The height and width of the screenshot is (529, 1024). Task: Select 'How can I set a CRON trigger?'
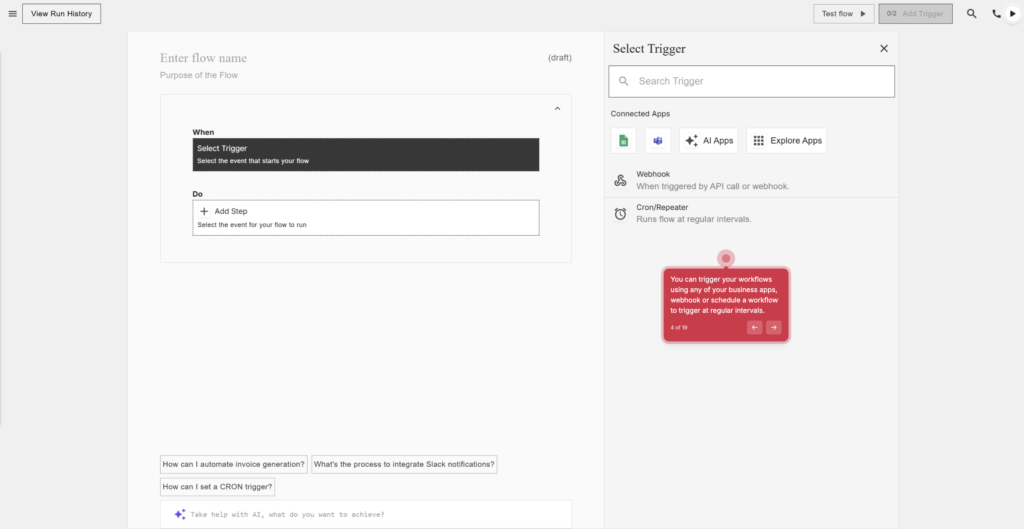(x=217, y=487)
